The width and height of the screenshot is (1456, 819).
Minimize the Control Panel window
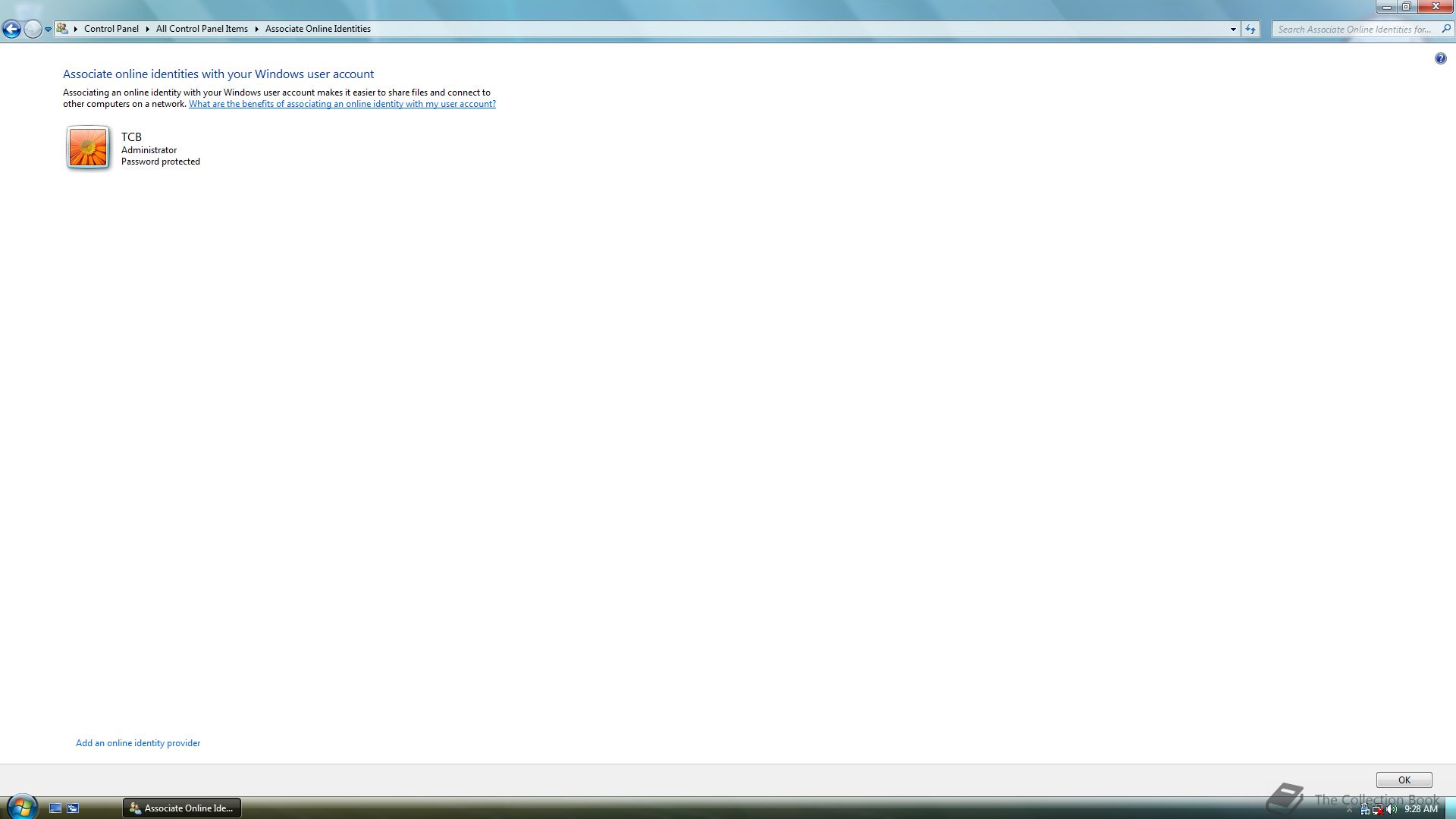(x=1386, y=7)
